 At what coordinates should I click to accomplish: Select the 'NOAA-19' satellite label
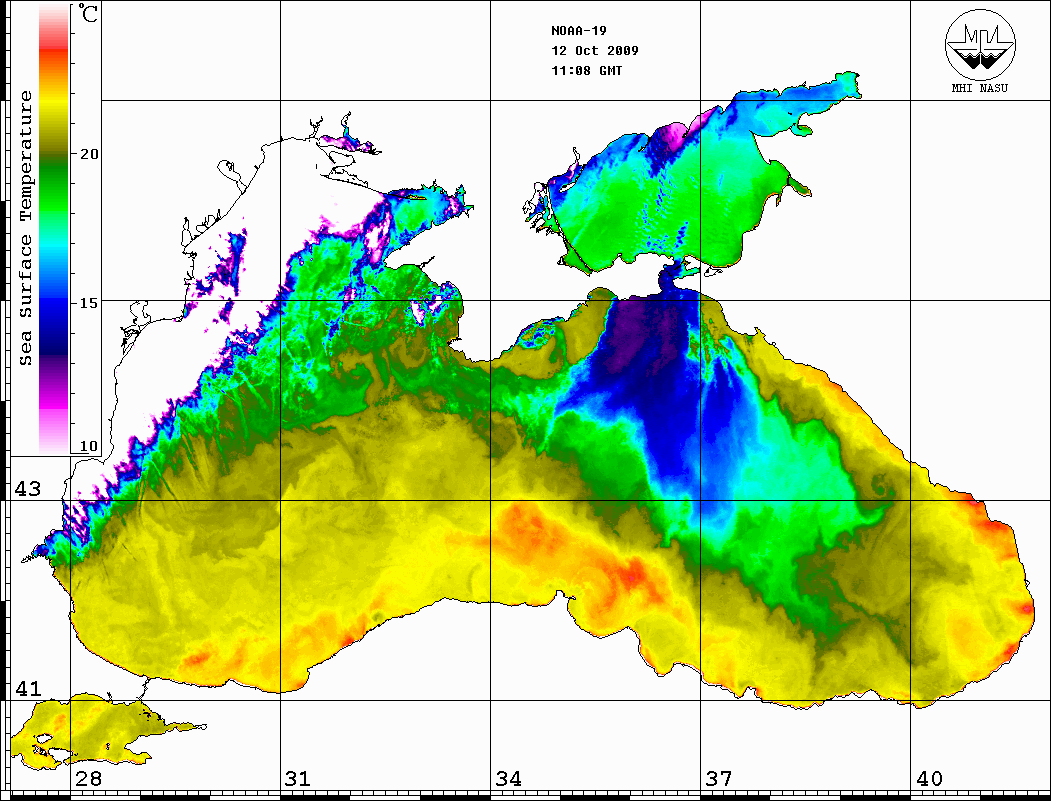(x=578, y=31)
